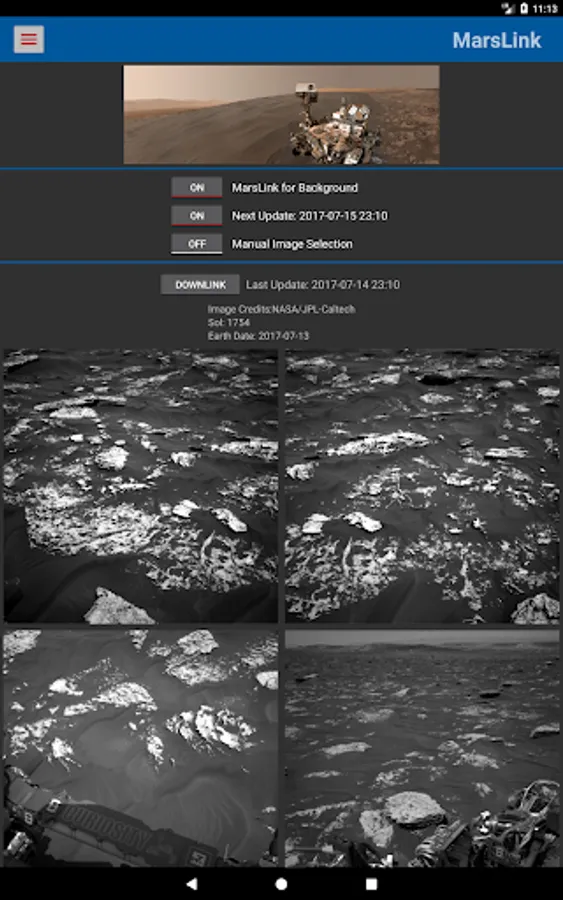Tap the Android home navigation button
The width and height of the screenshot is (563, 900).
pos(281,884)
